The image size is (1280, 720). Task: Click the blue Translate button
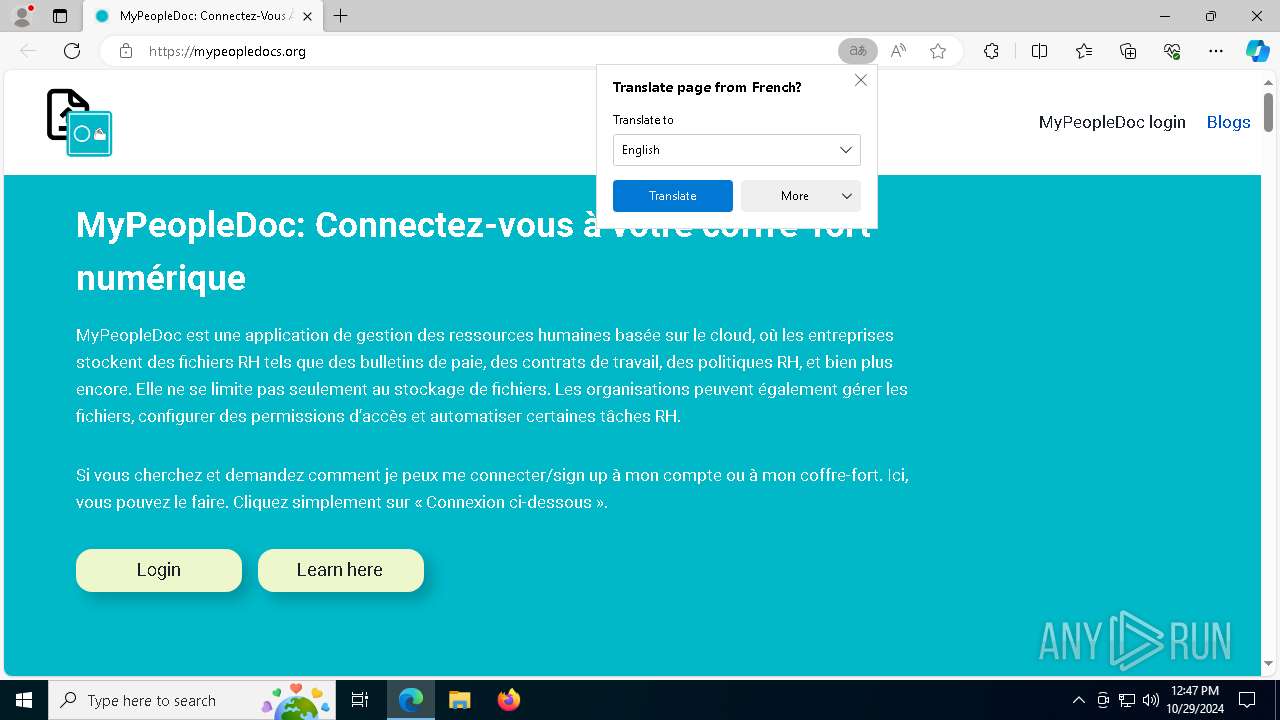pyautogui.click(x=673, y=196)
